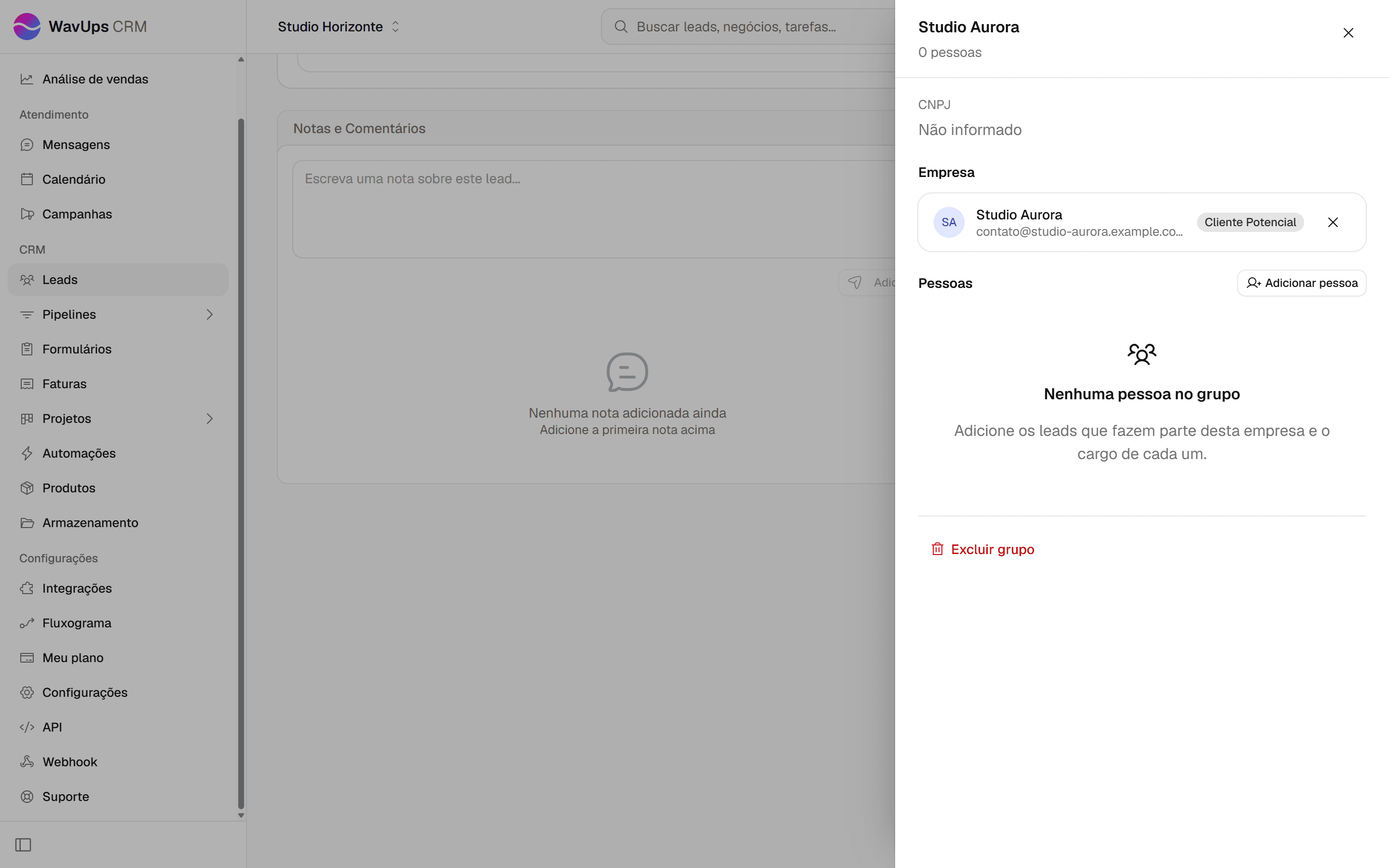The image size is (1389, 868).
Task: Collapse the sidebar with panel toggle icon
Action: click(x=23, y=845)
